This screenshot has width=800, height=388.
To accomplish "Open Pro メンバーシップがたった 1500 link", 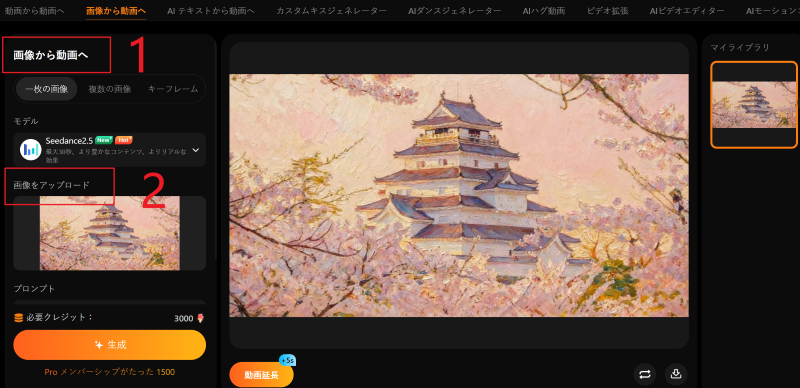I will 110,372.
